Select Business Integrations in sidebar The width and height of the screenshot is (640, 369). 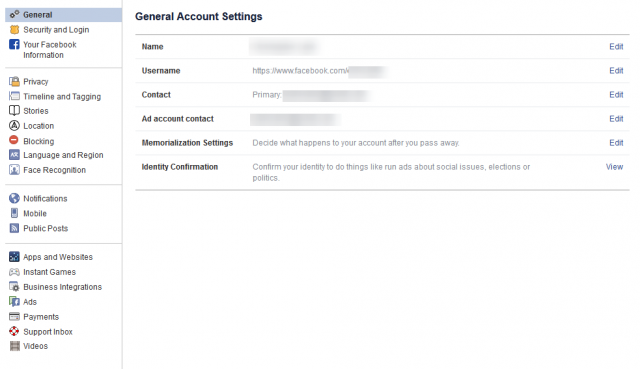point(62,287)
